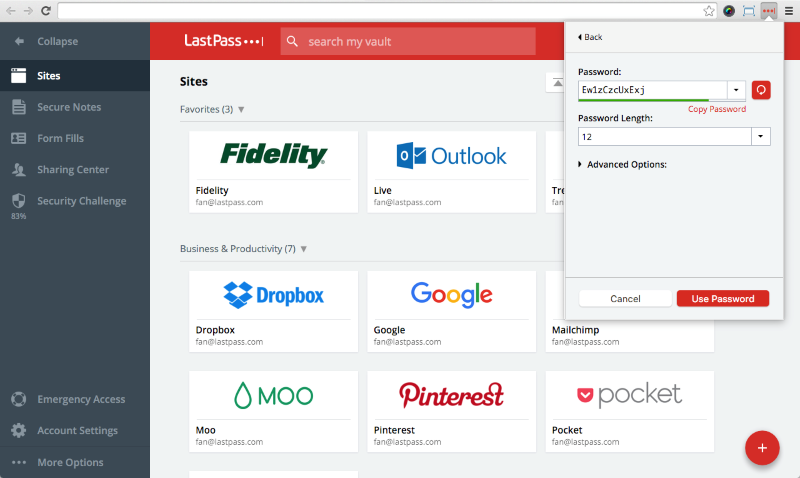This screenshot has height=478, width=800.
Task: Click More Options label
Action: tap(70, 462)
